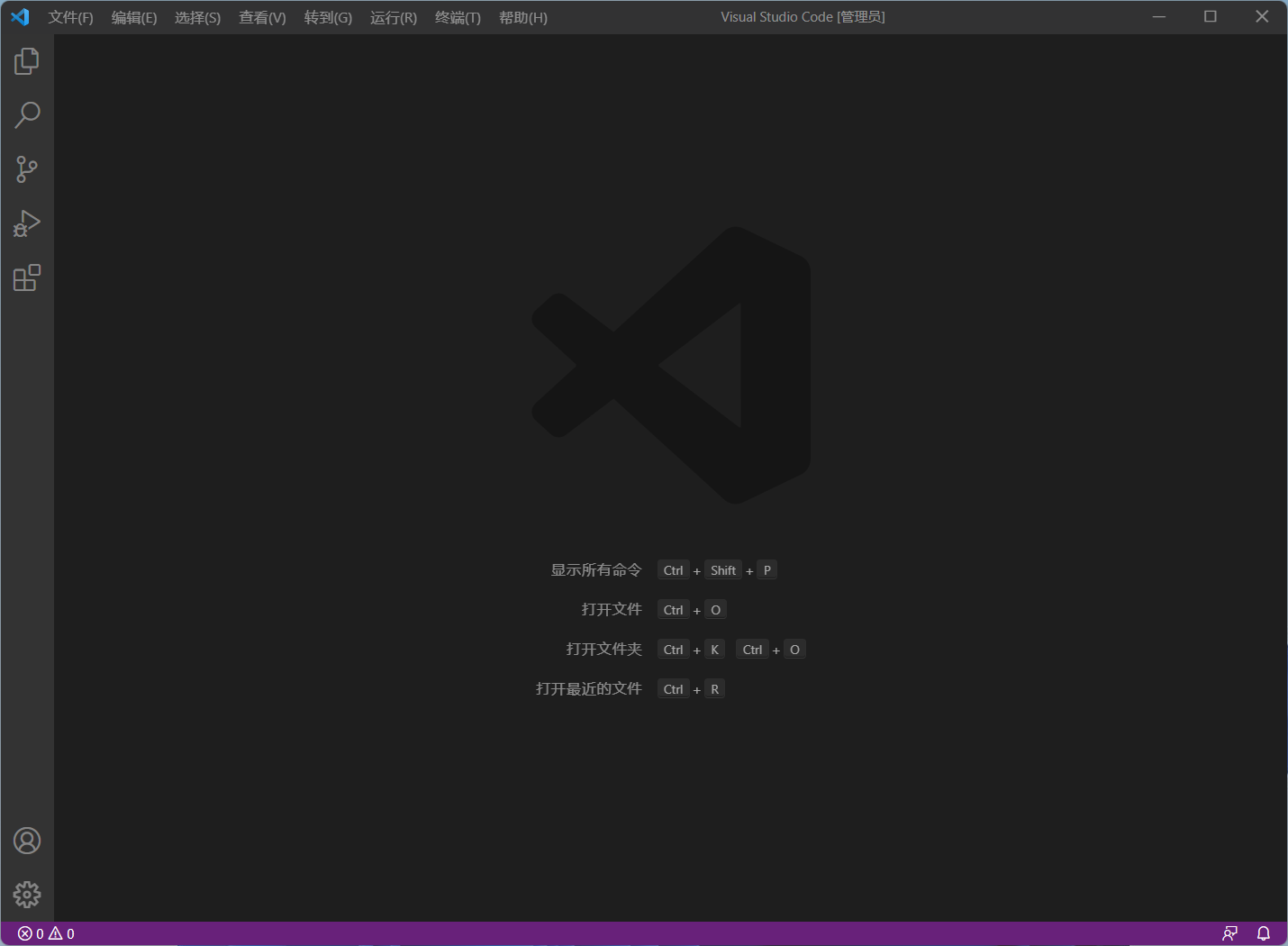
Task: Show the notifications bell in status bar
Action: (x=1264, y=933)
